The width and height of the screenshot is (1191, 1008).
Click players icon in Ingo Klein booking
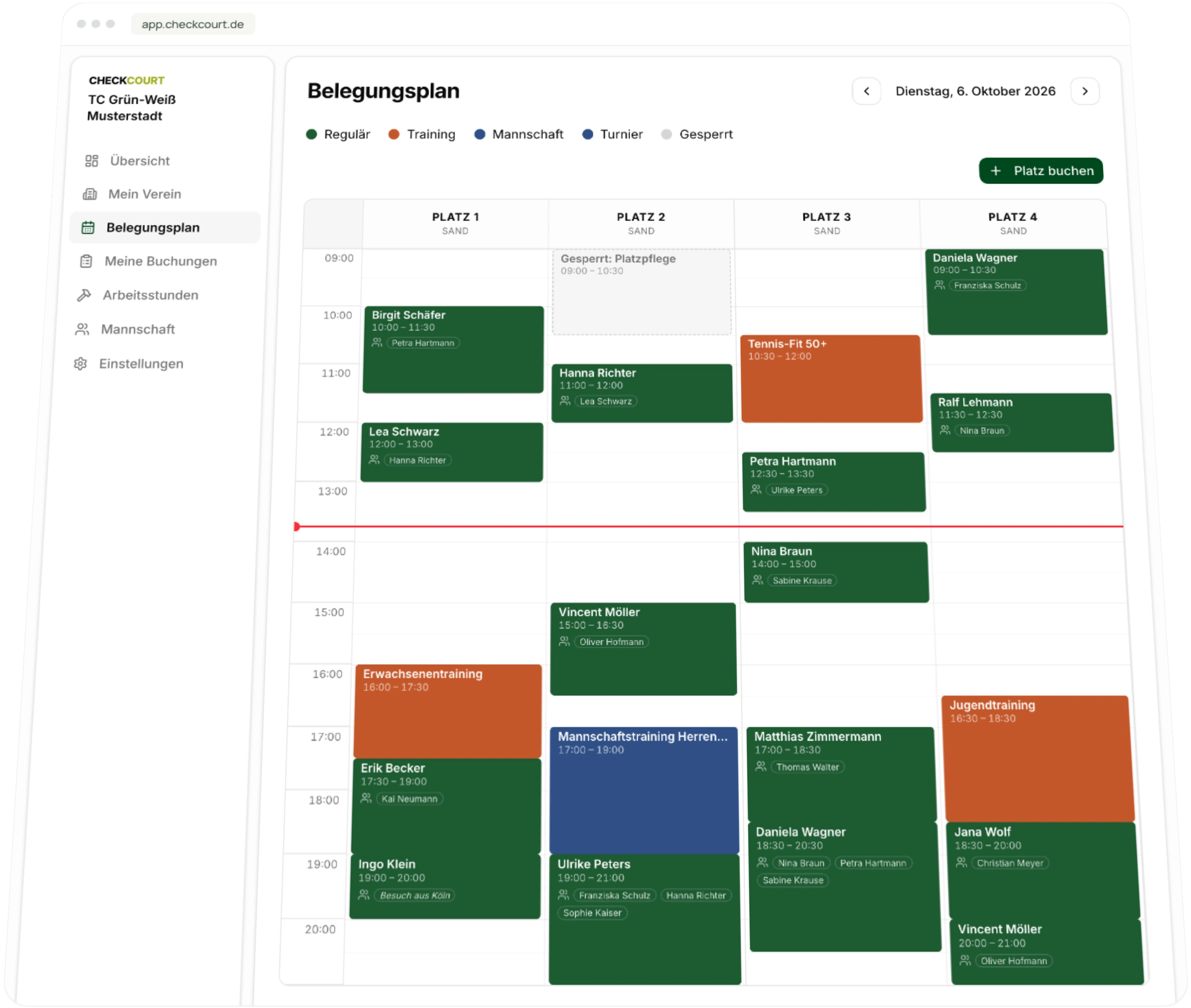[x=364, y=894]
